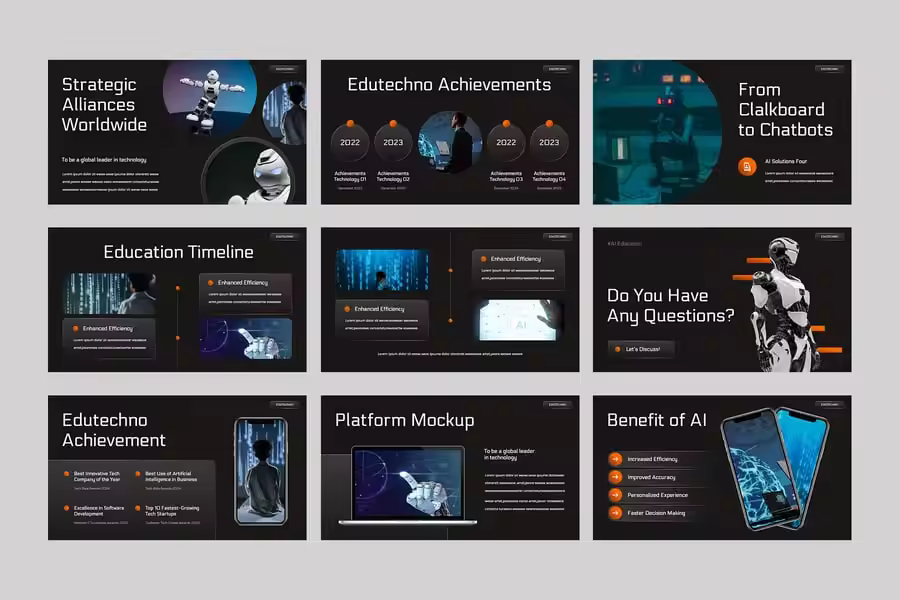Click the arrow icon beside Faster Decision Making
Image resolution: width=900 pixels, height=600 pixels.
[616, 513]
